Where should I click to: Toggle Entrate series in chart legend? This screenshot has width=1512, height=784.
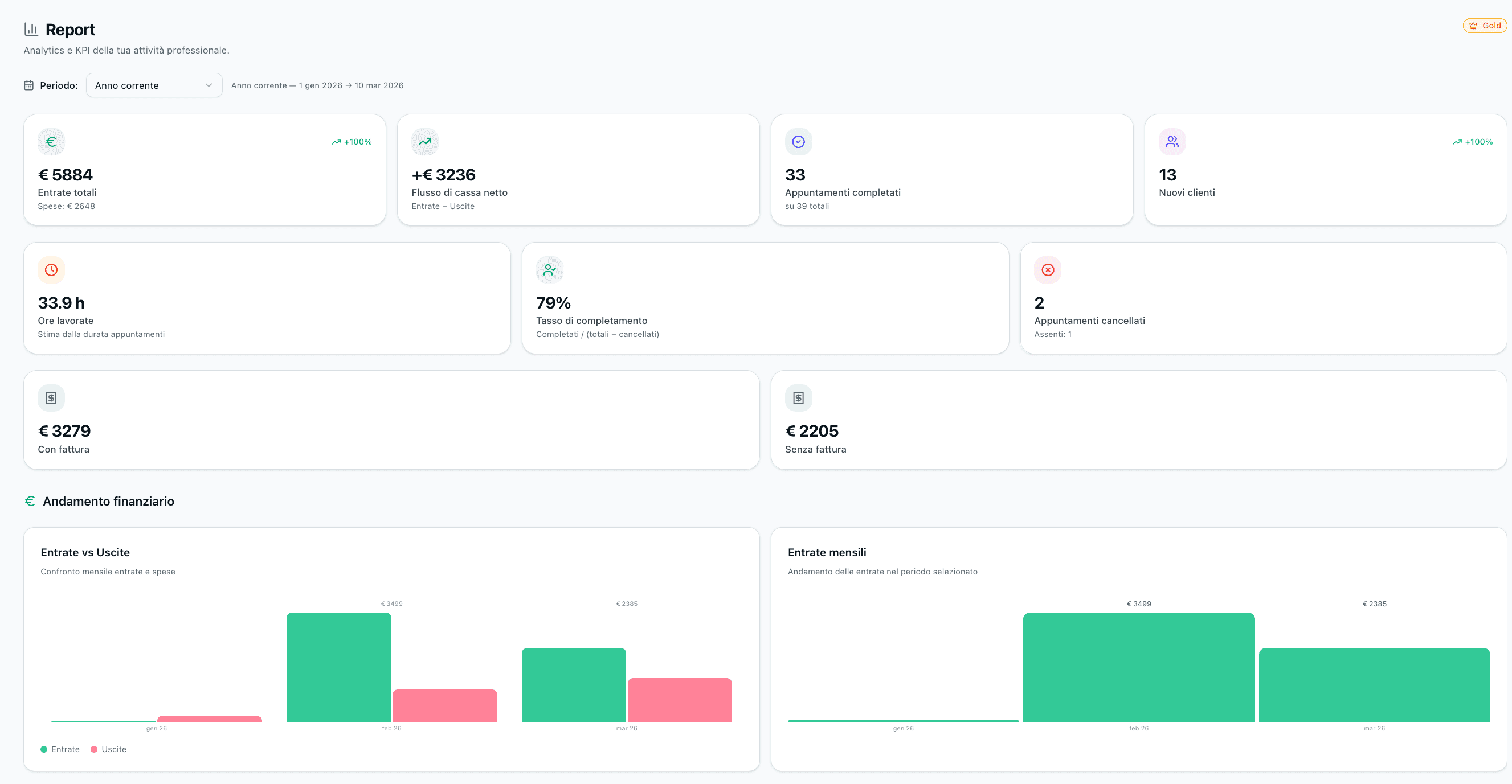click(60, 749)
